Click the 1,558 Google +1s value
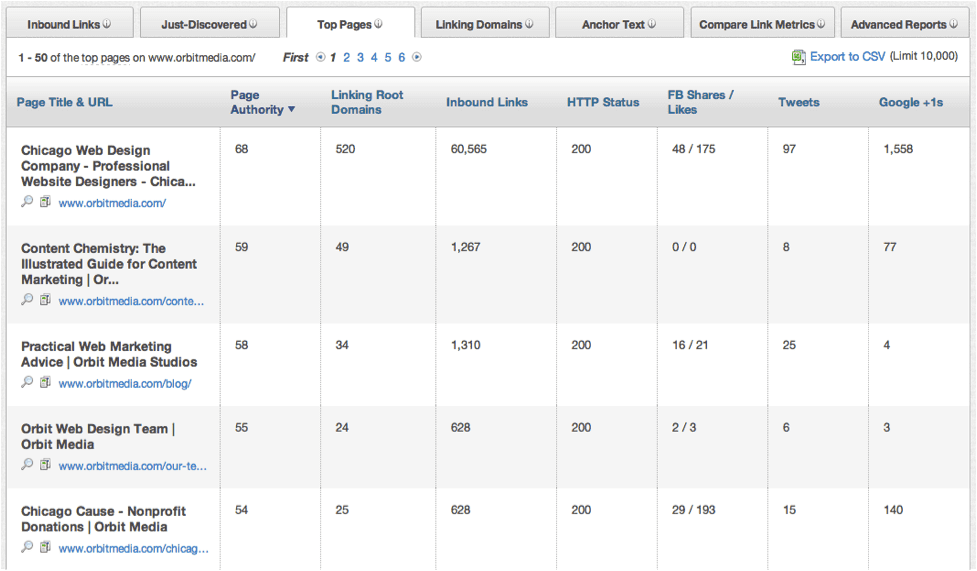Viewport: 977px width, 571px height. tap(898, 149)
